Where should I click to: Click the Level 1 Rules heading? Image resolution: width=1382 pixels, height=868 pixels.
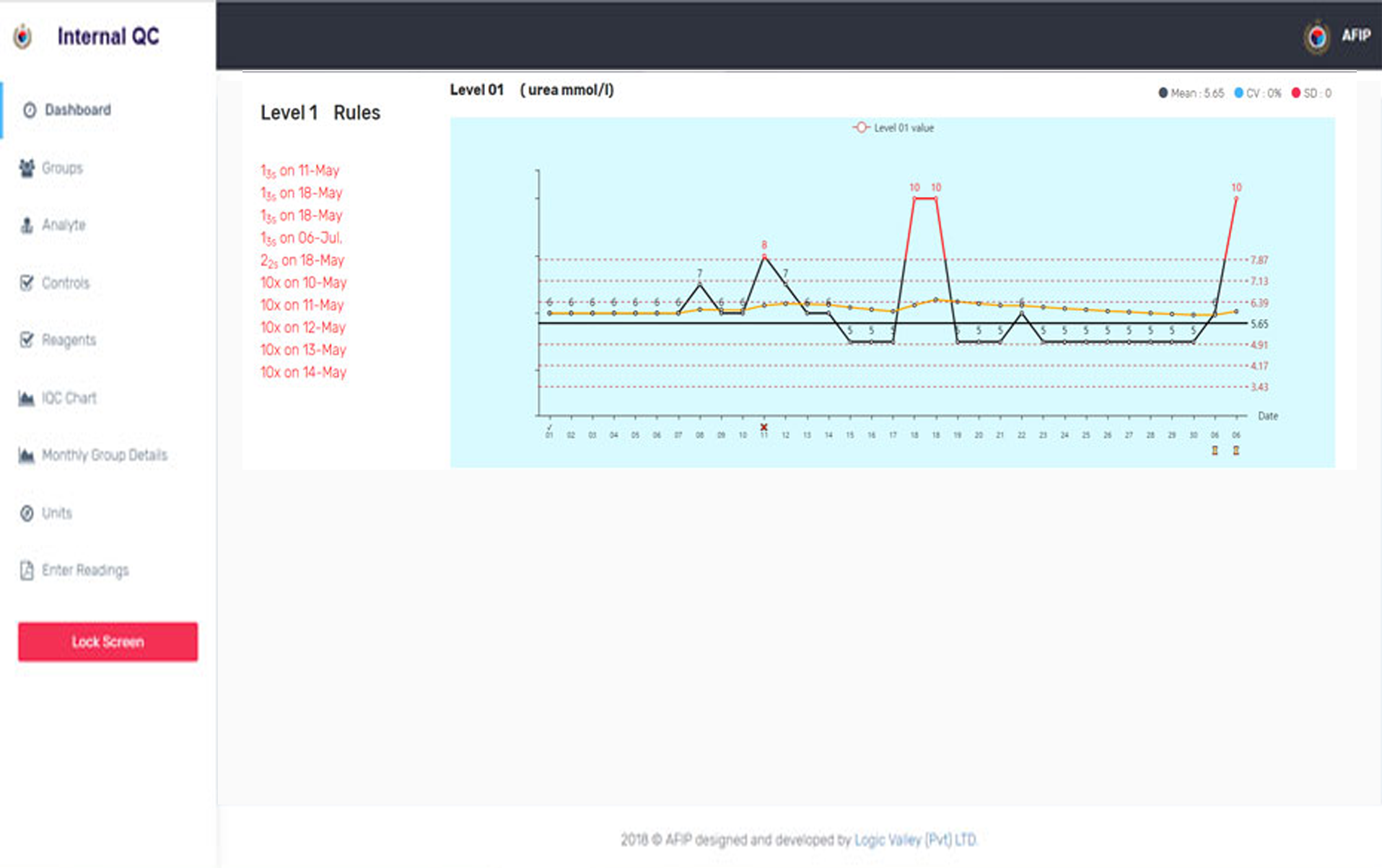320,113
